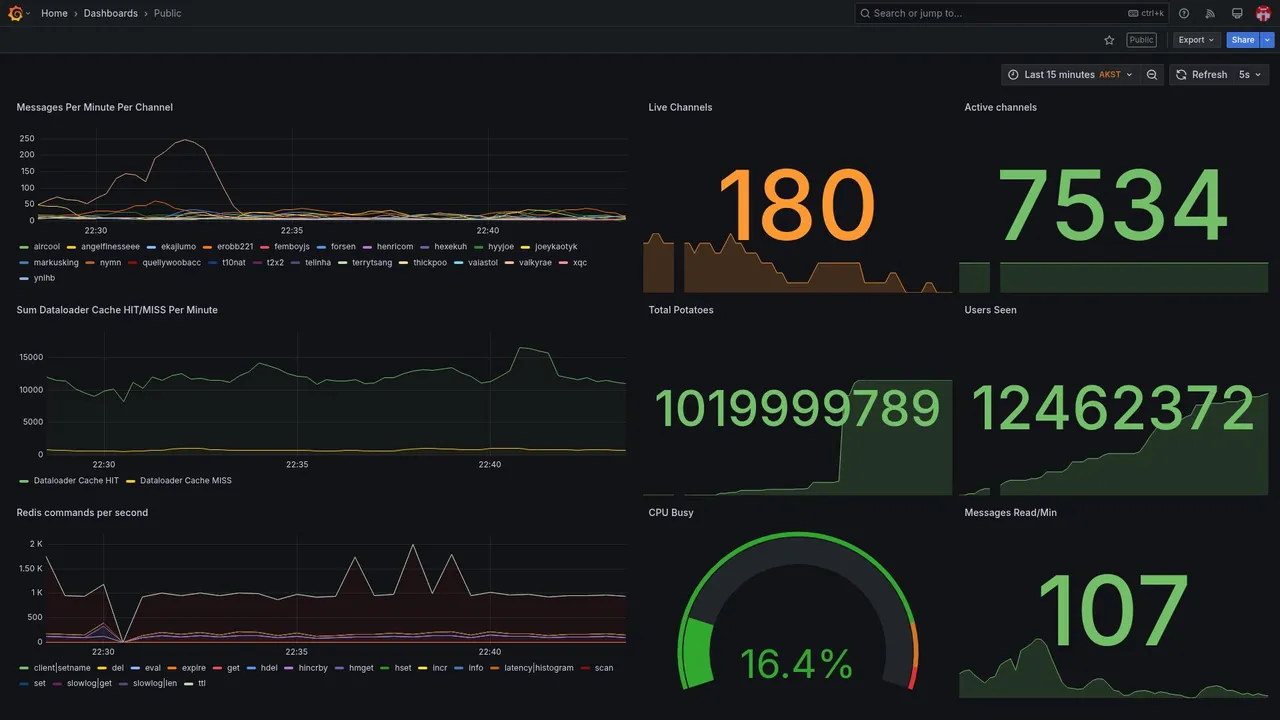Image resolution: width=1280 pixels, height=720 pixels.
Task: Toggle Dataloader Cache MISS series
Action: [186, 480]
